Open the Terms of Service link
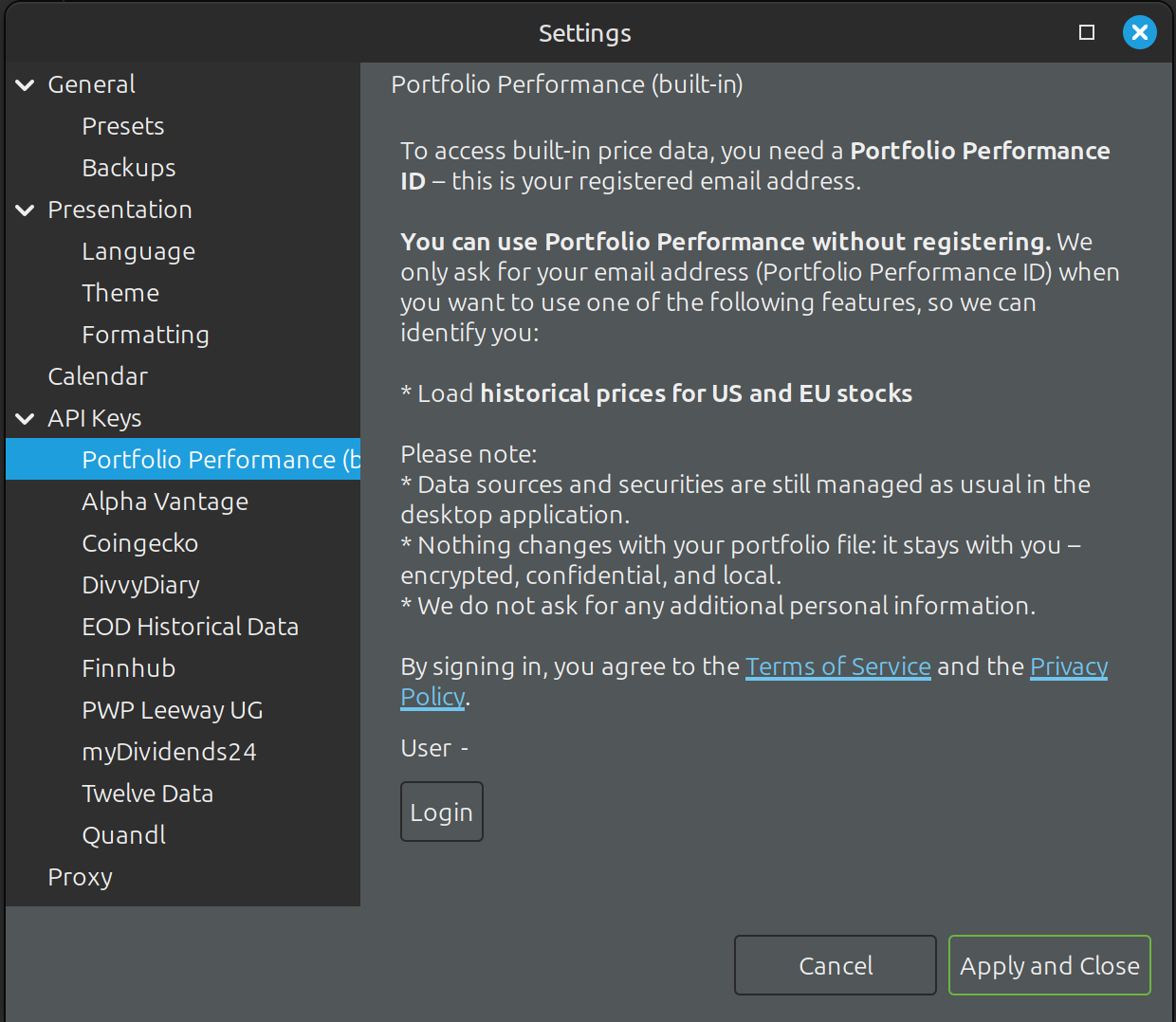Image resolution: width=1176 pixels, height=1022 pixels. pyautogui.click(x=838, y=666)
